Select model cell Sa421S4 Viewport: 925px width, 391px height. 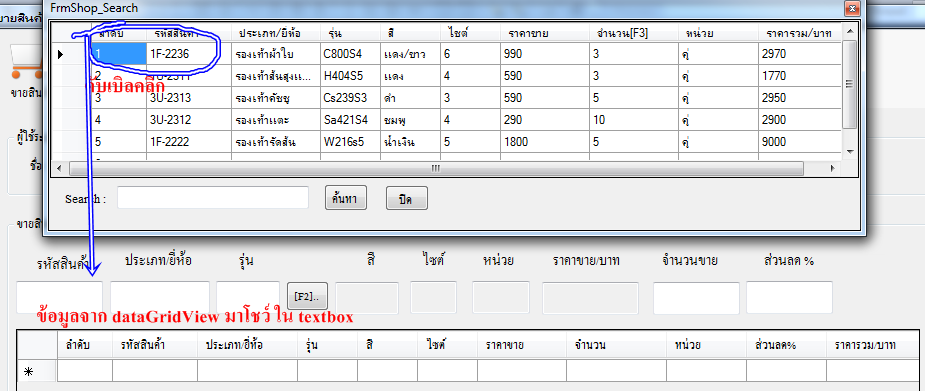(x=349, y=120)
